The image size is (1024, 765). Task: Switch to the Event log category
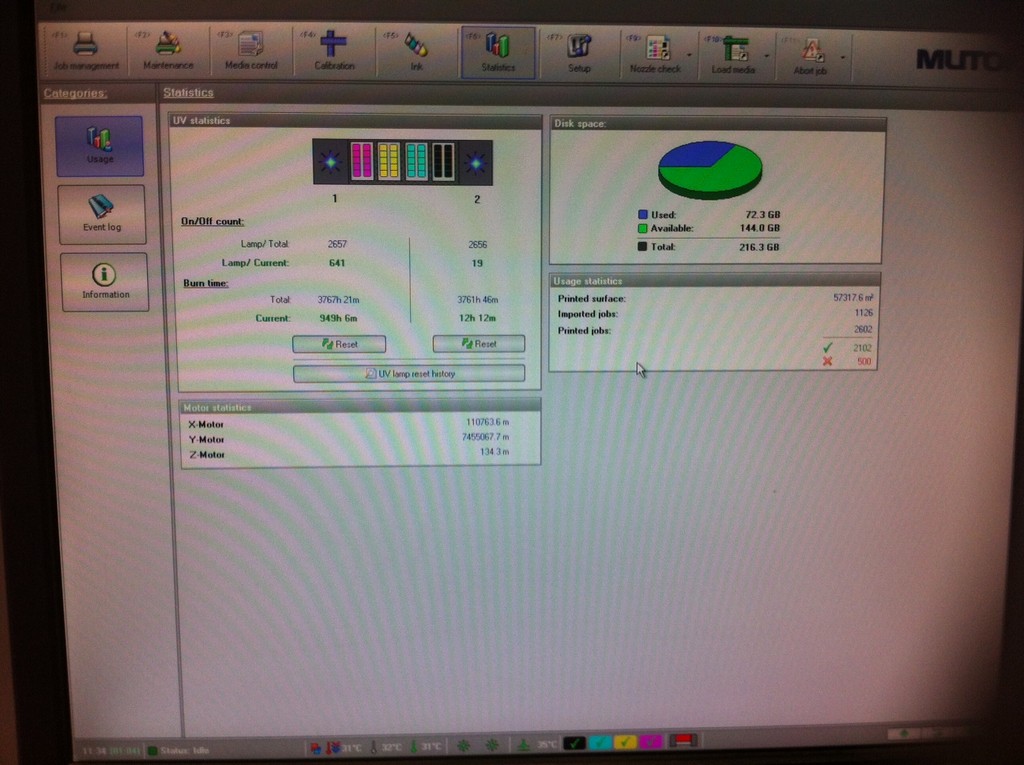[101, 214]
